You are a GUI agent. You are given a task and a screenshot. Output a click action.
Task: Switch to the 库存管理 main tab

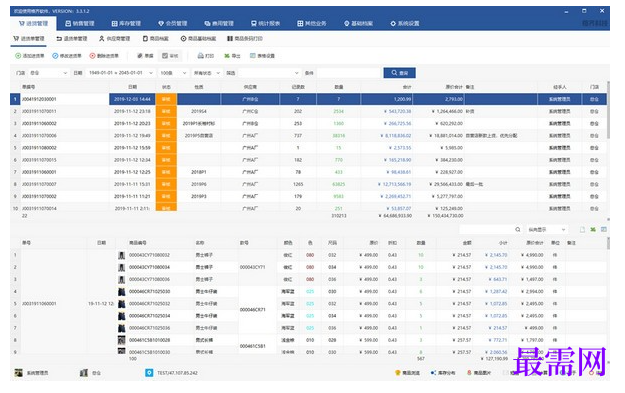click(x=126, y=24)
